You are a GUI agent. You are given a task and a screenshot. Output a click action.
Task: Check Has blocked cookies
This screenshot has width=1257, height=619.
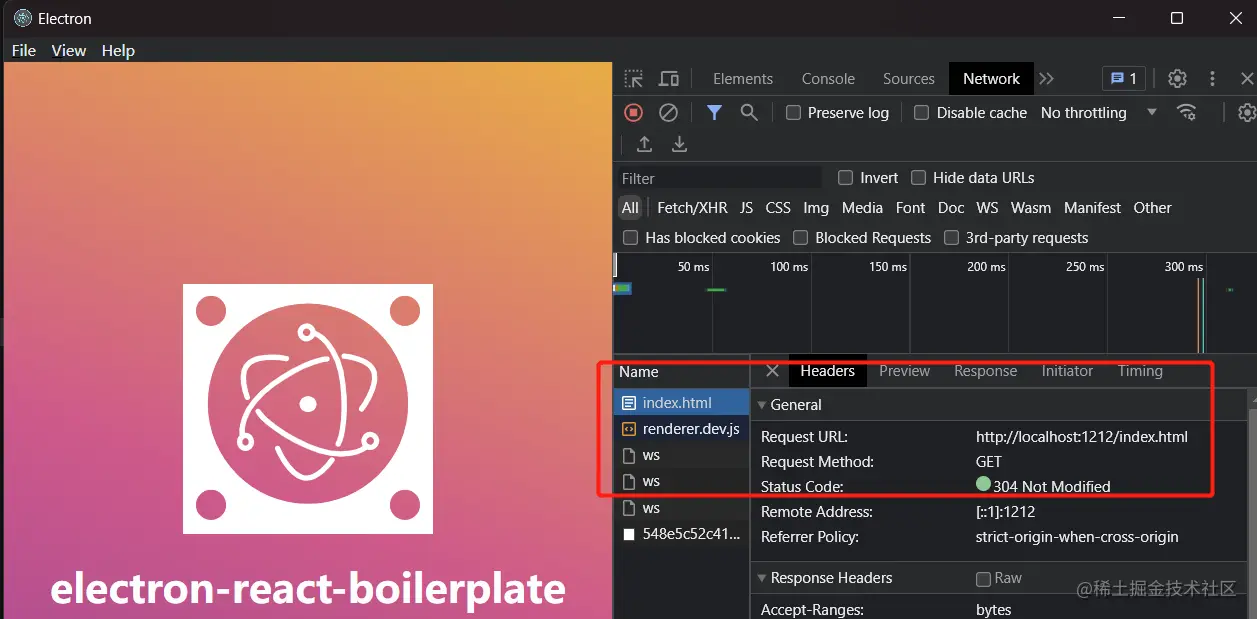[631, 238]
